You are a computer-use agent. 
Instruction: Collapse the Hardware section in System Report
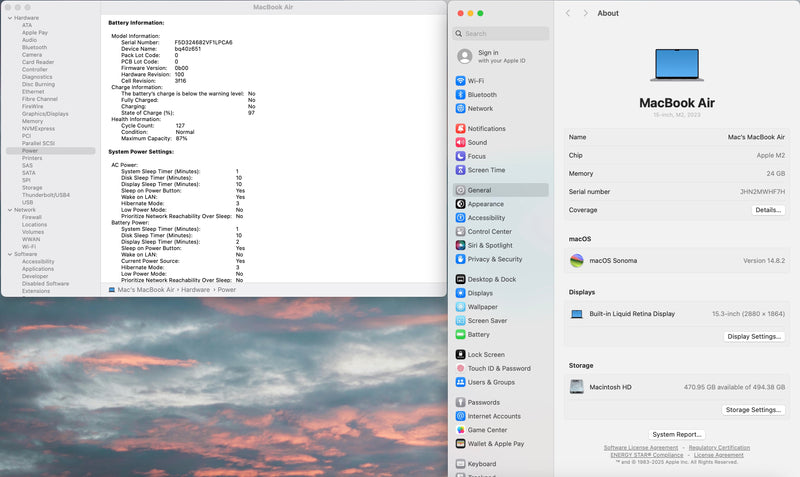coord(9,18)
